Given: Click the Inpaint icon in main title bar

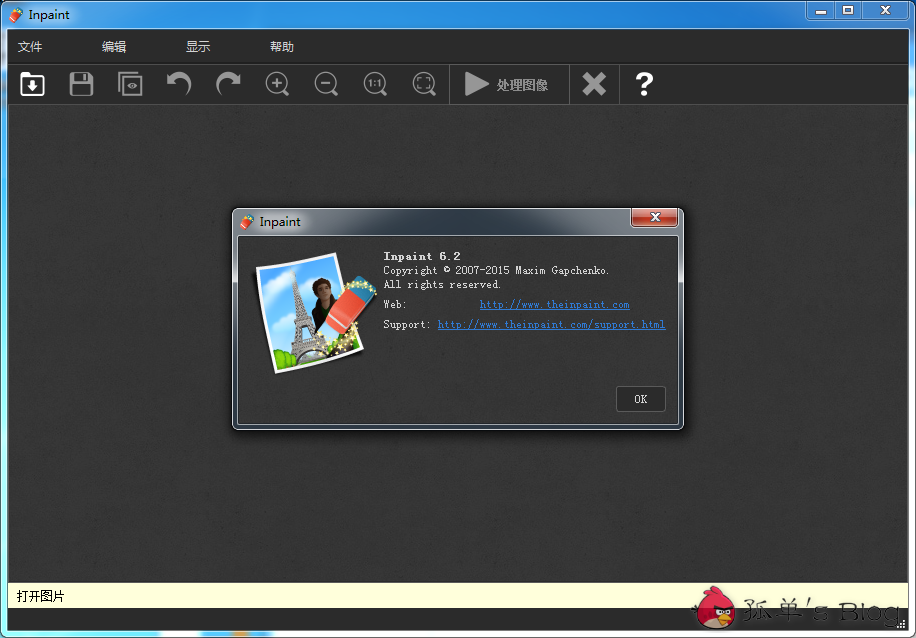Looking at the screenshot, I should 16,15.
